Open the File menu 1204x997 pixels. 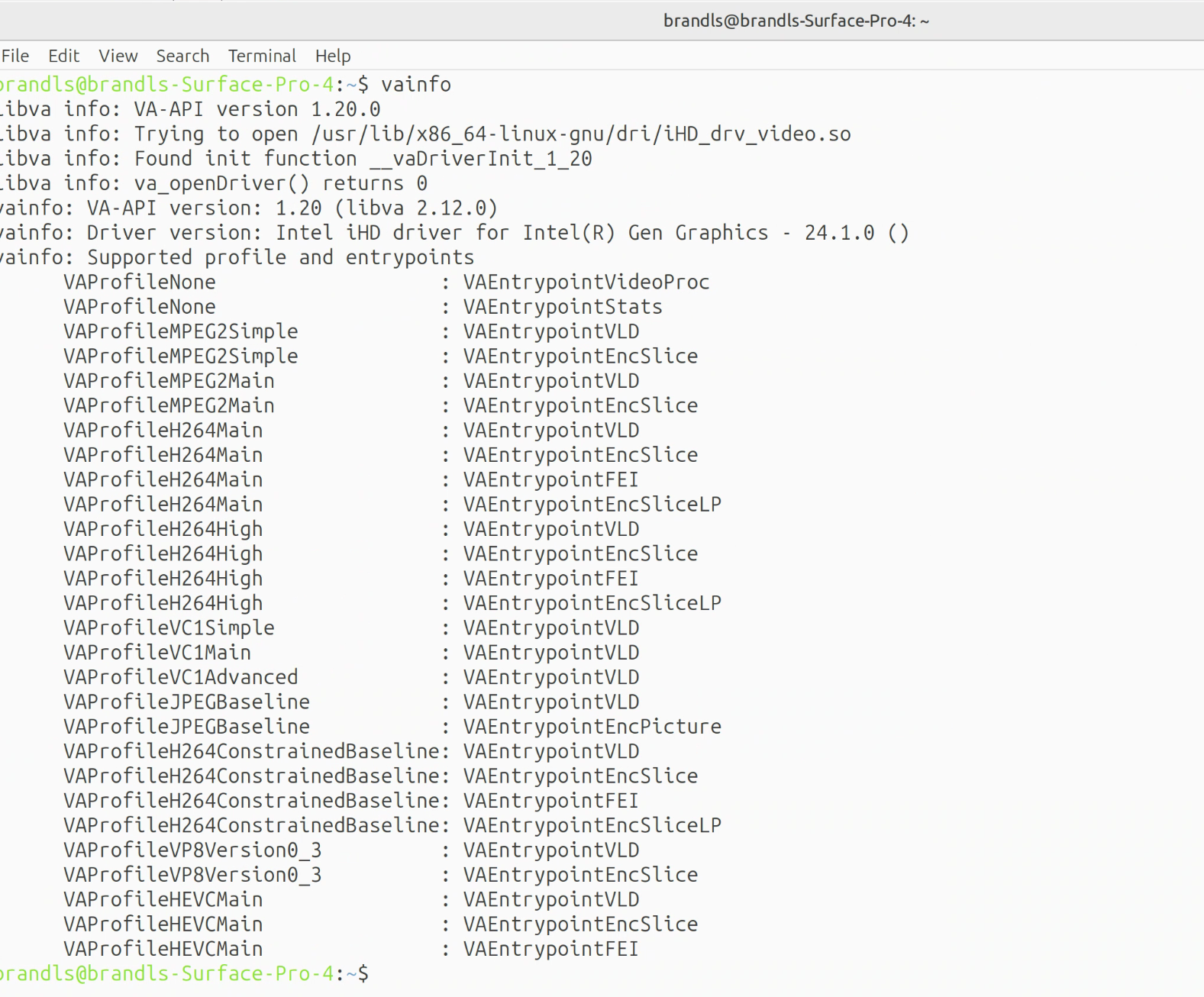pyautogui.click(x=15, y=56)
